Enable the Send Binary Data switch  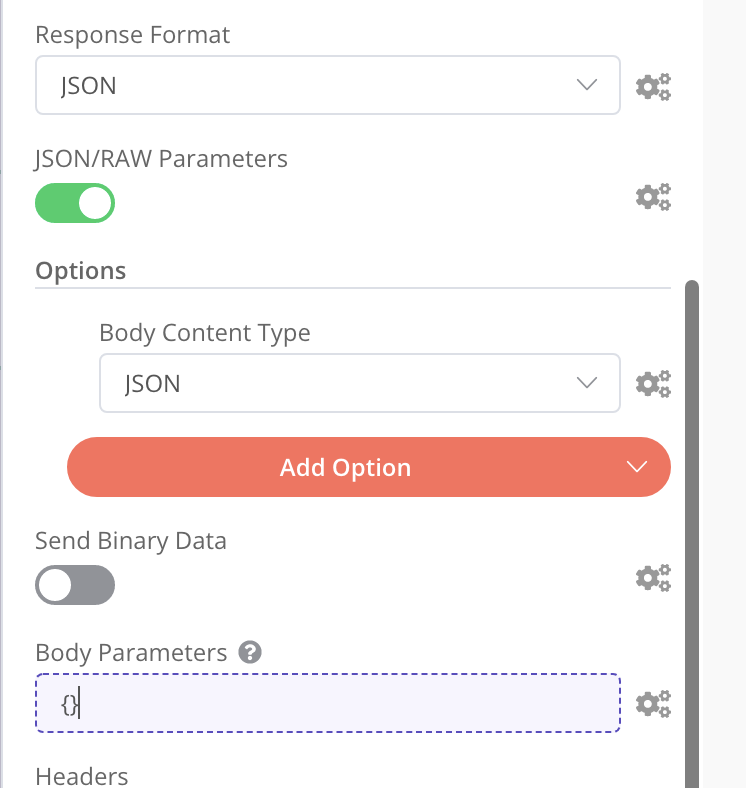[x=75, y=585]
